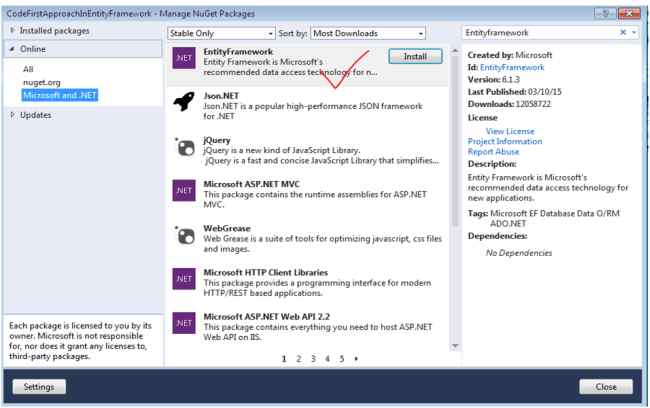Viewport: 650px width, 408px height.
Task: Open the EntityFramework Id link
Action: 512,67
